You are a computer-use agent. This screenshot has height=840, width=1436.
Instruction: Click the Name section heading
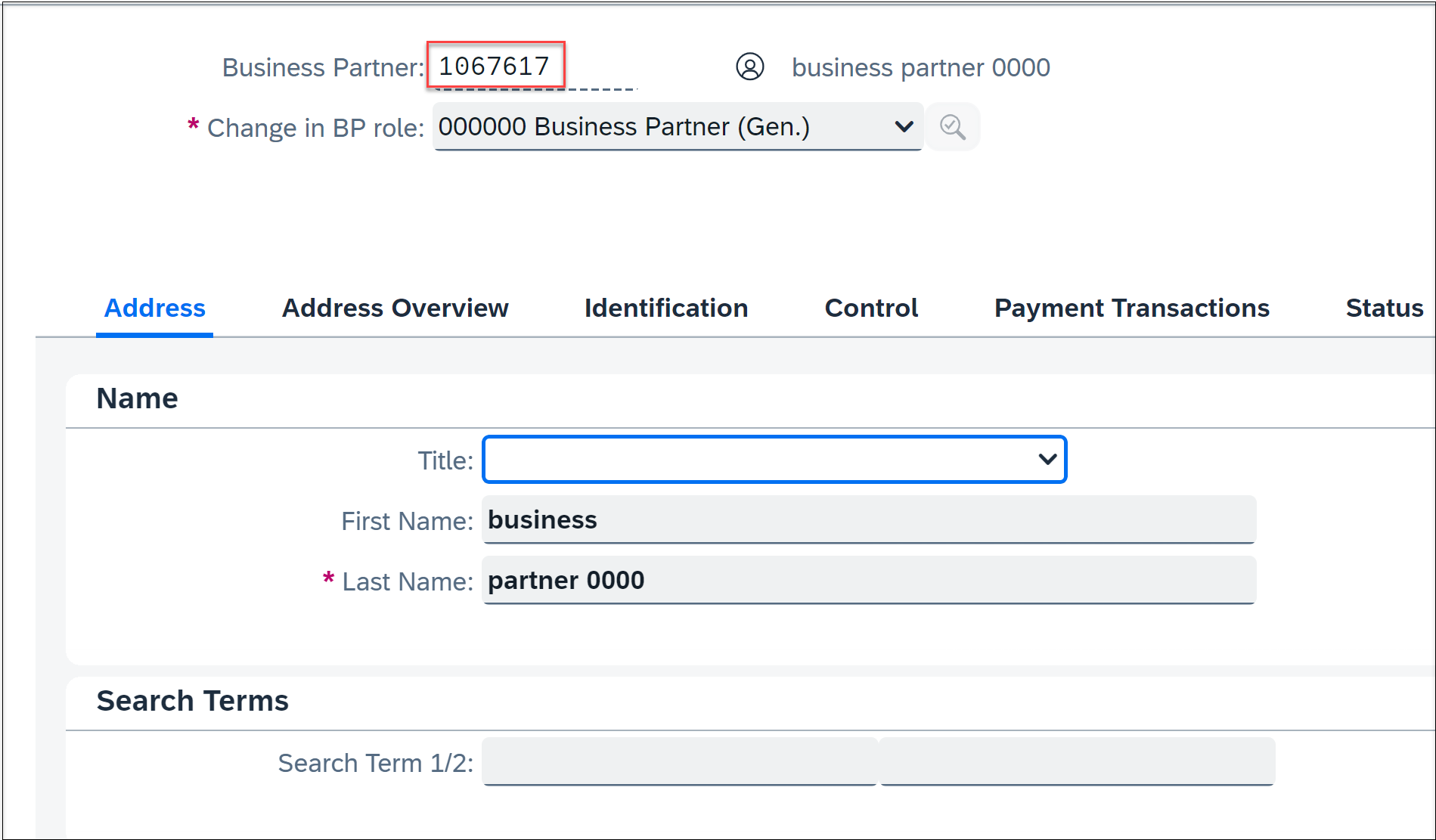pos(137,398)
